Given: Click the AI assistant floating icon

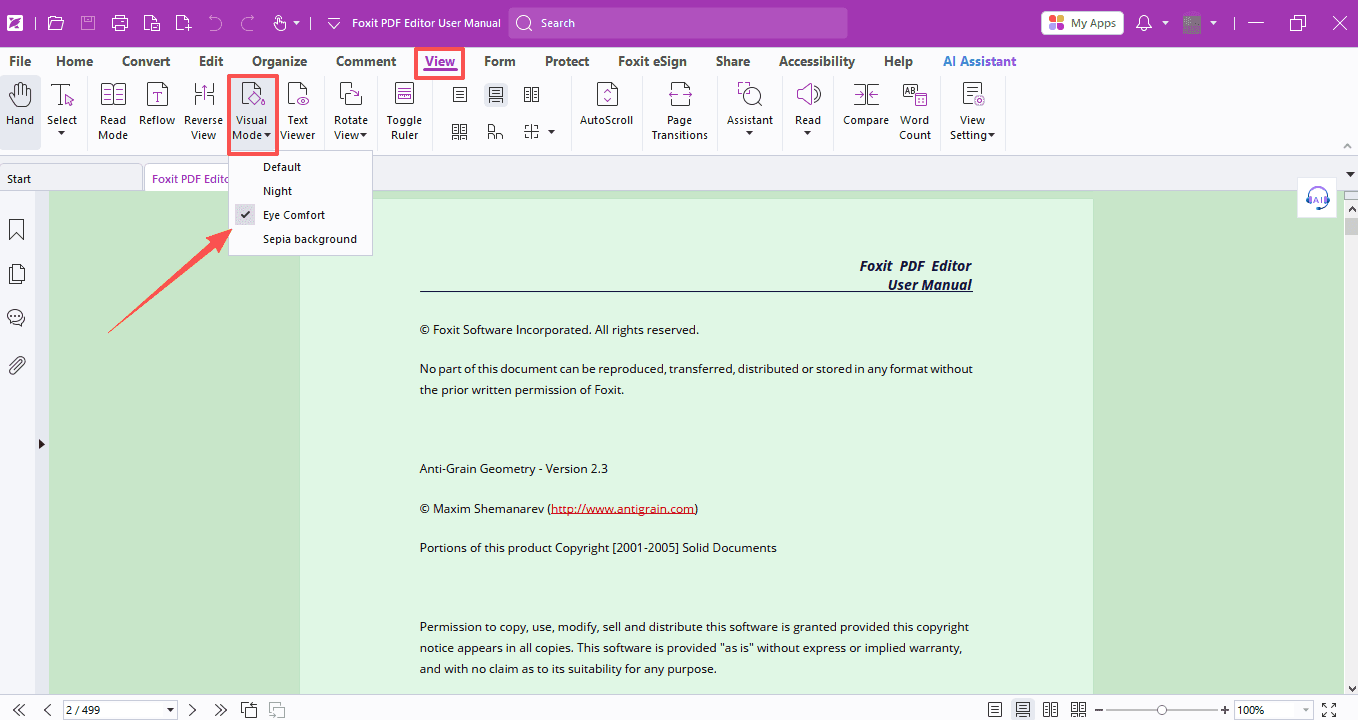Looking at the screenshot, I should click(x=1318, y=198).
